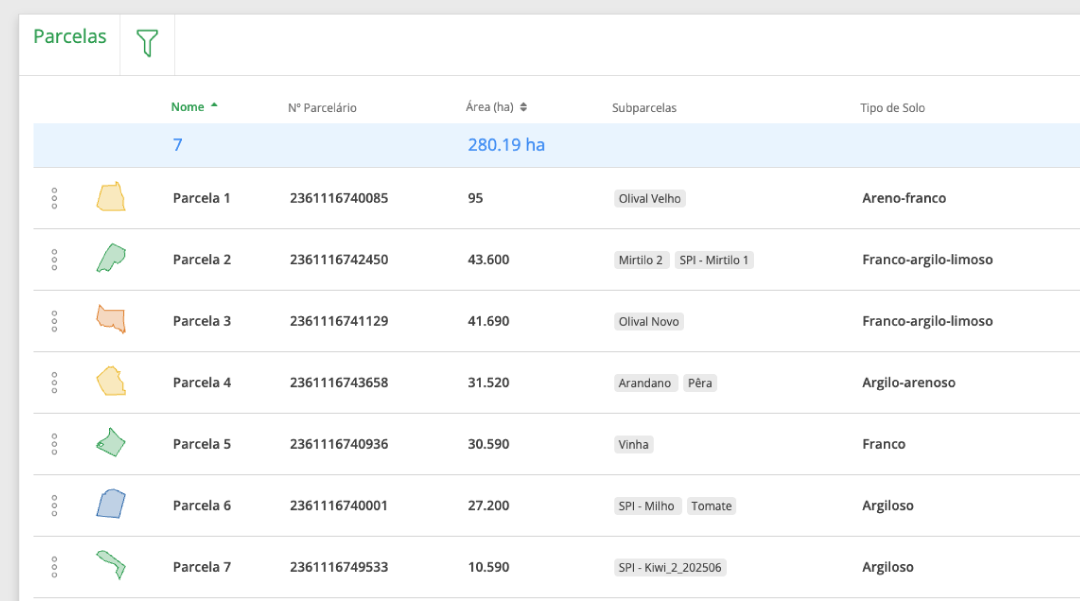The height and width of the screenshot is (601, 1080).
Task: Sort by Nome column header
Action: tap(188, 107)
